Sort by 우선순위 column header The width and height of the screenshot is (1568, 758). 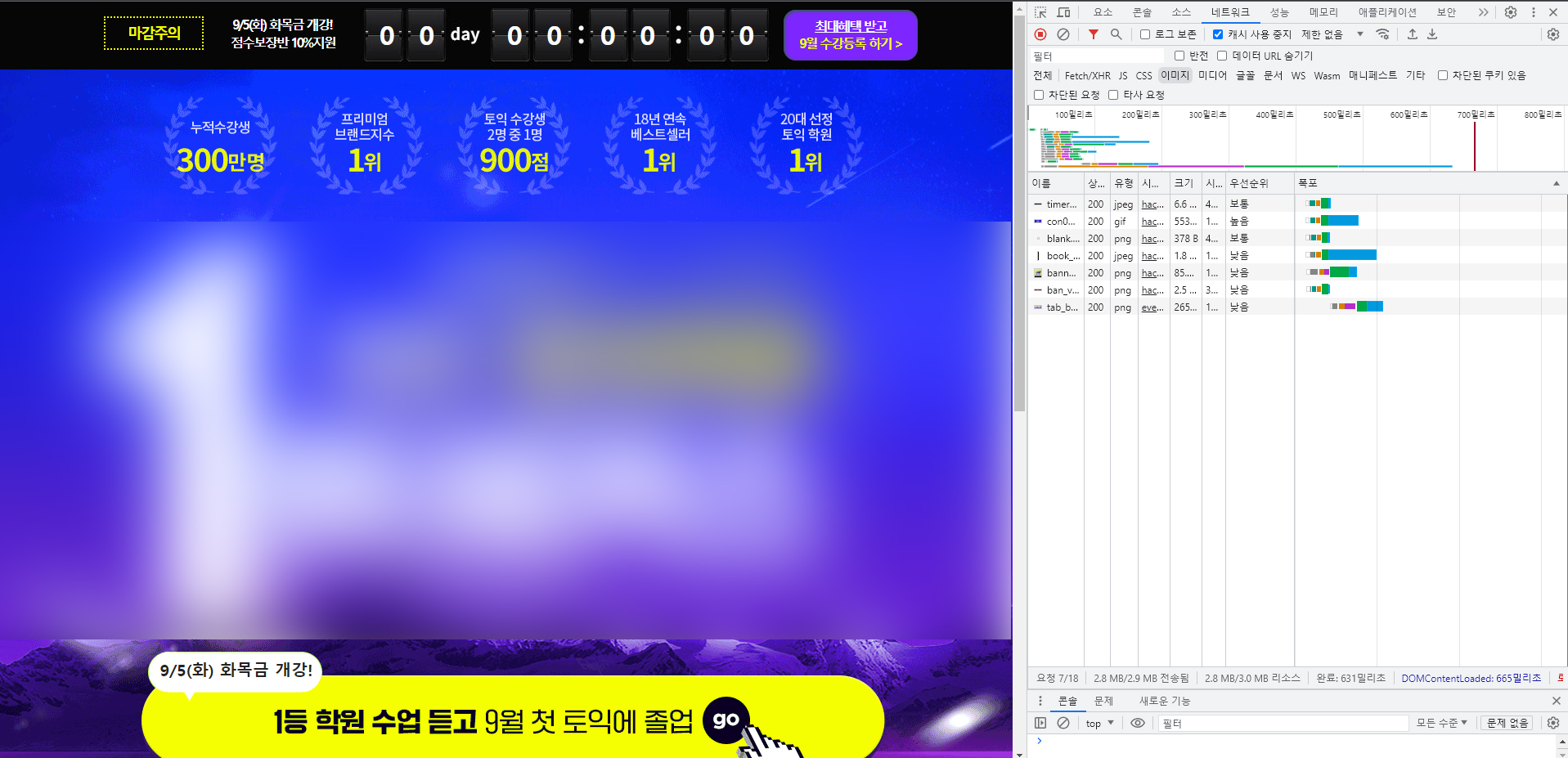(1260, 183)
